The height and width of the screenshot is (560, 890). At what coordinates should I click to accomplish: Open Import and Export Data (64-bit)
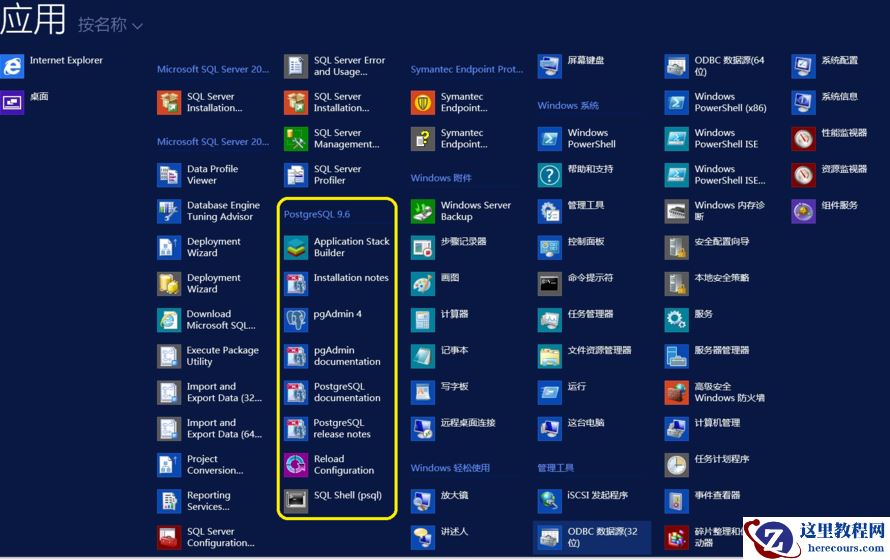pos(210,429)
